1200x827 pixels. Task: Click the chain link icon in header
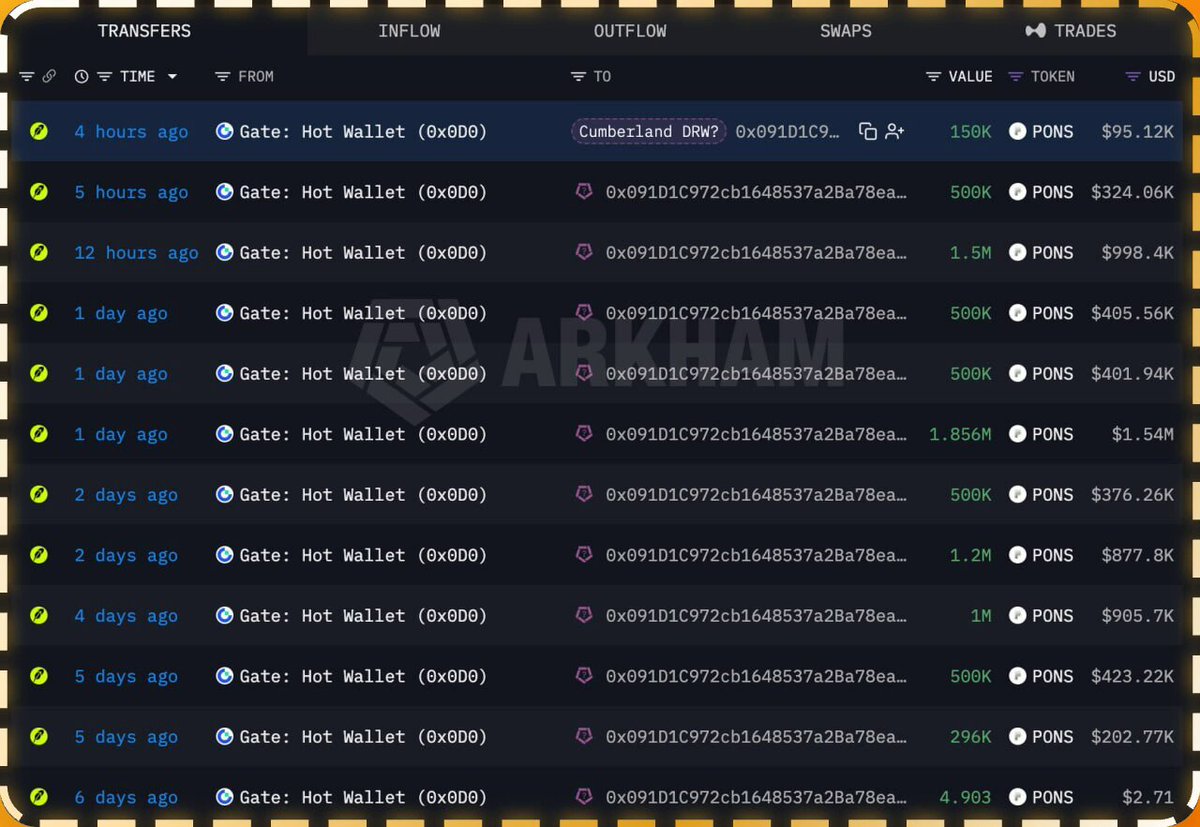click(x=49, y=76)
